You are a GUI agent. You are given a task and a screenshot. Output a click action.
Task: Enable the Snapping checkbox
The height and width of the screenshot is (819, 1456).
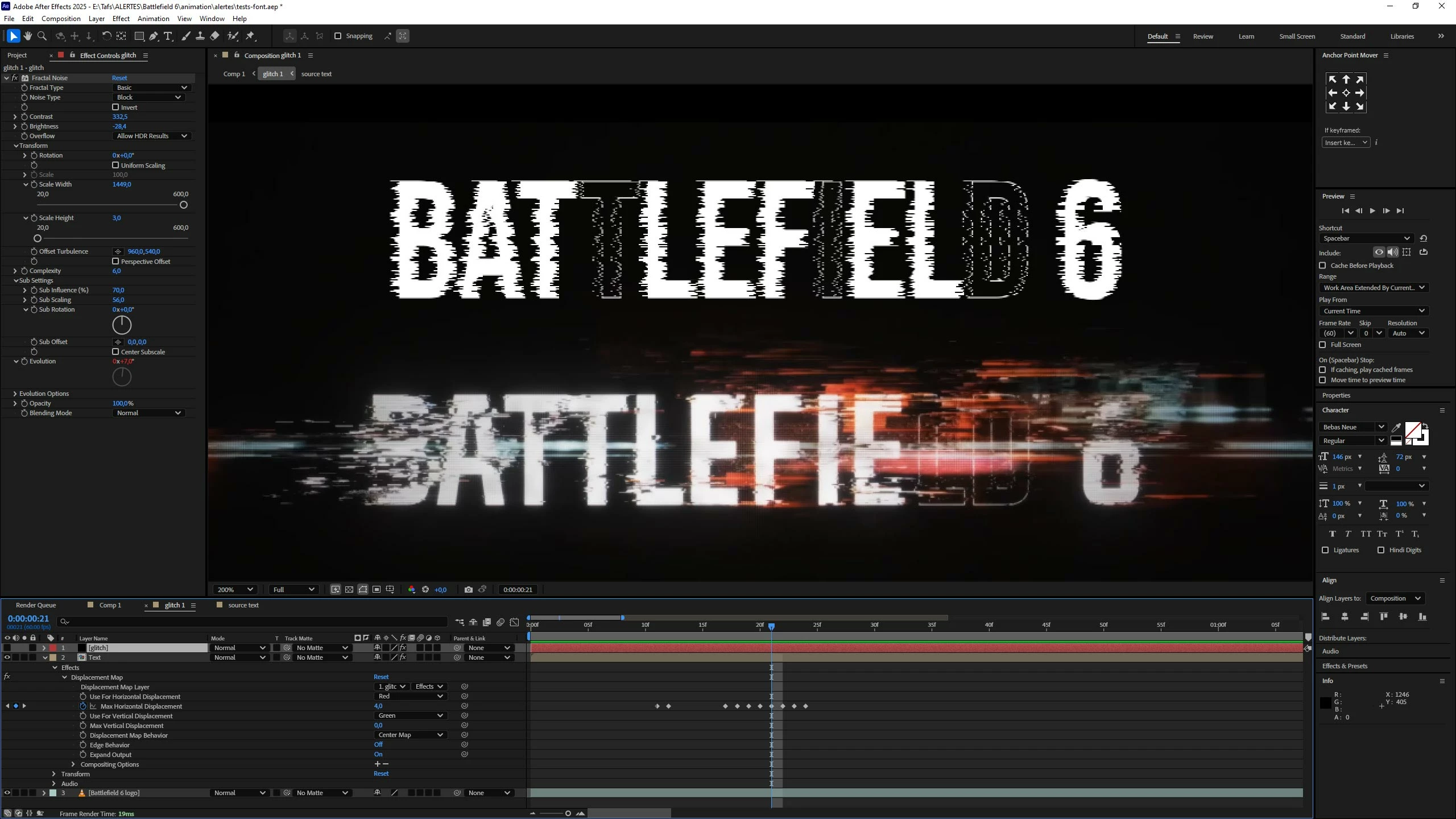(x=338, y=36)
